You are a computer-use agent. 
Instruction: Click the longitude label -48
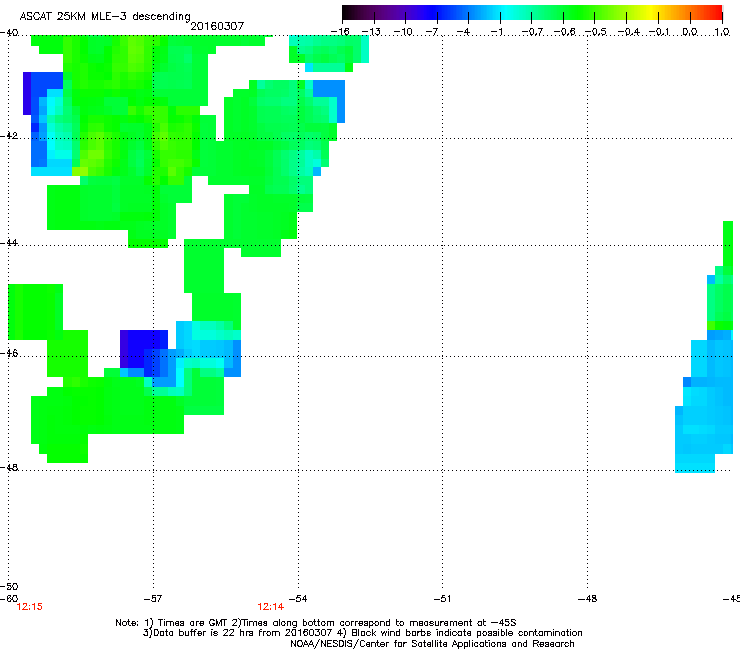tap(587, 599)
